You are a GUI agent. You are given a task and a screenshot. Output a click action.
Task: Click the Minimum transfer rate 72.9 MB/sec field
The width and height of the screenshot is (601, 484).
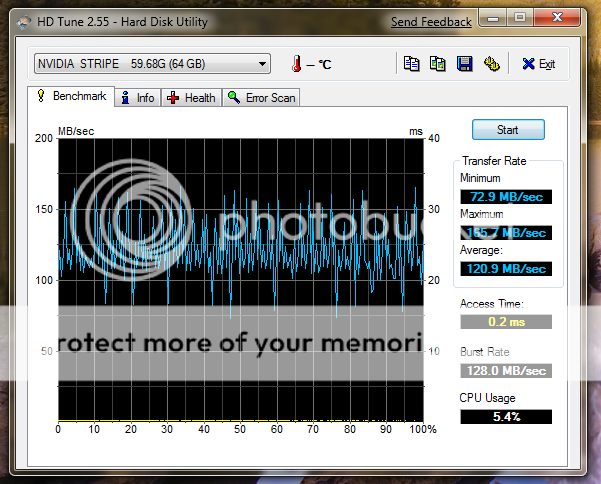pyautogui.click(x=505, y=197)
